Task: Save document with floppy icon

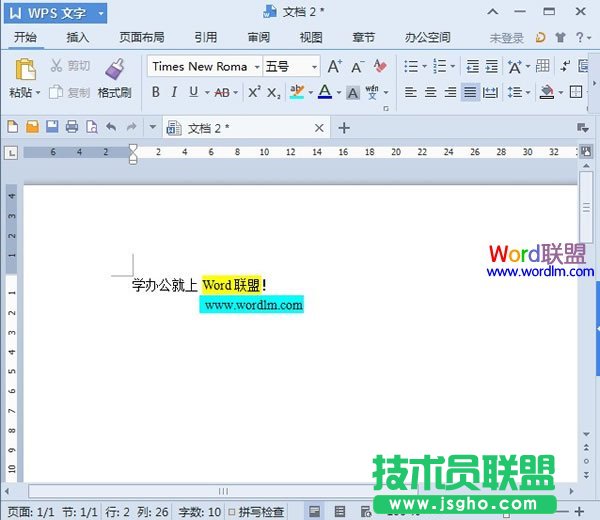Action: 52,127
